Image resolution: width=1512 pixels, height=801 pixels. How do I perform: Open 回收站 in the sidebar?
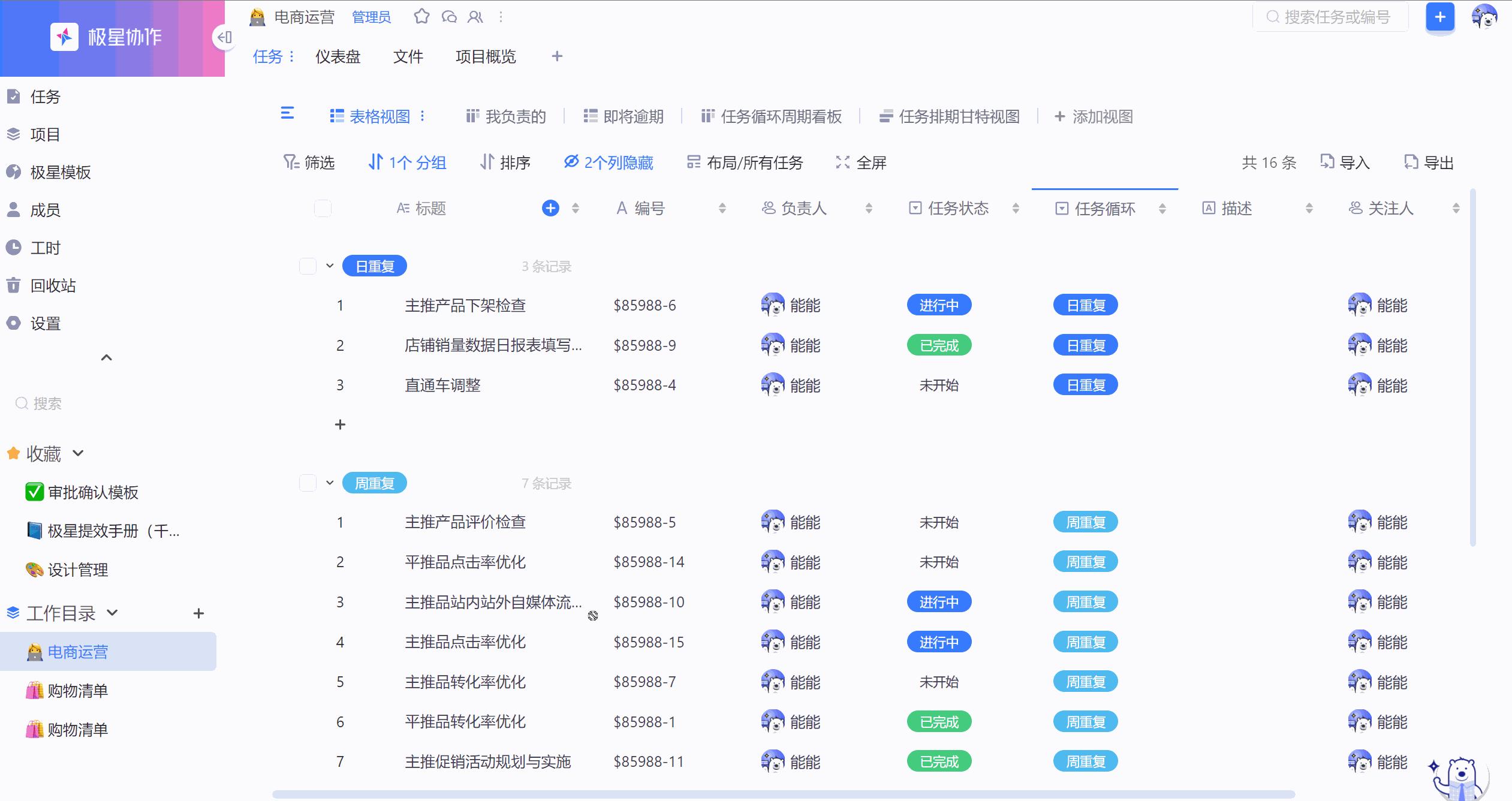coord(53,285)
